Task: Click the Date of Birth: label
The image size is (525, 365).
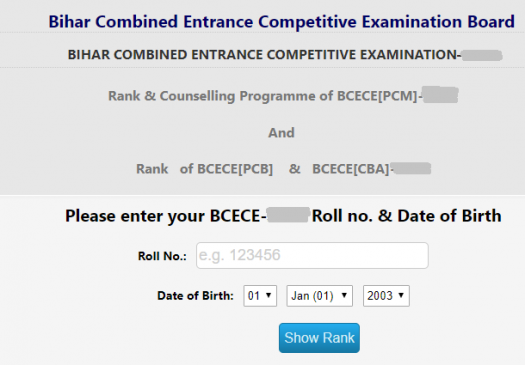Action: pos(196,296)
